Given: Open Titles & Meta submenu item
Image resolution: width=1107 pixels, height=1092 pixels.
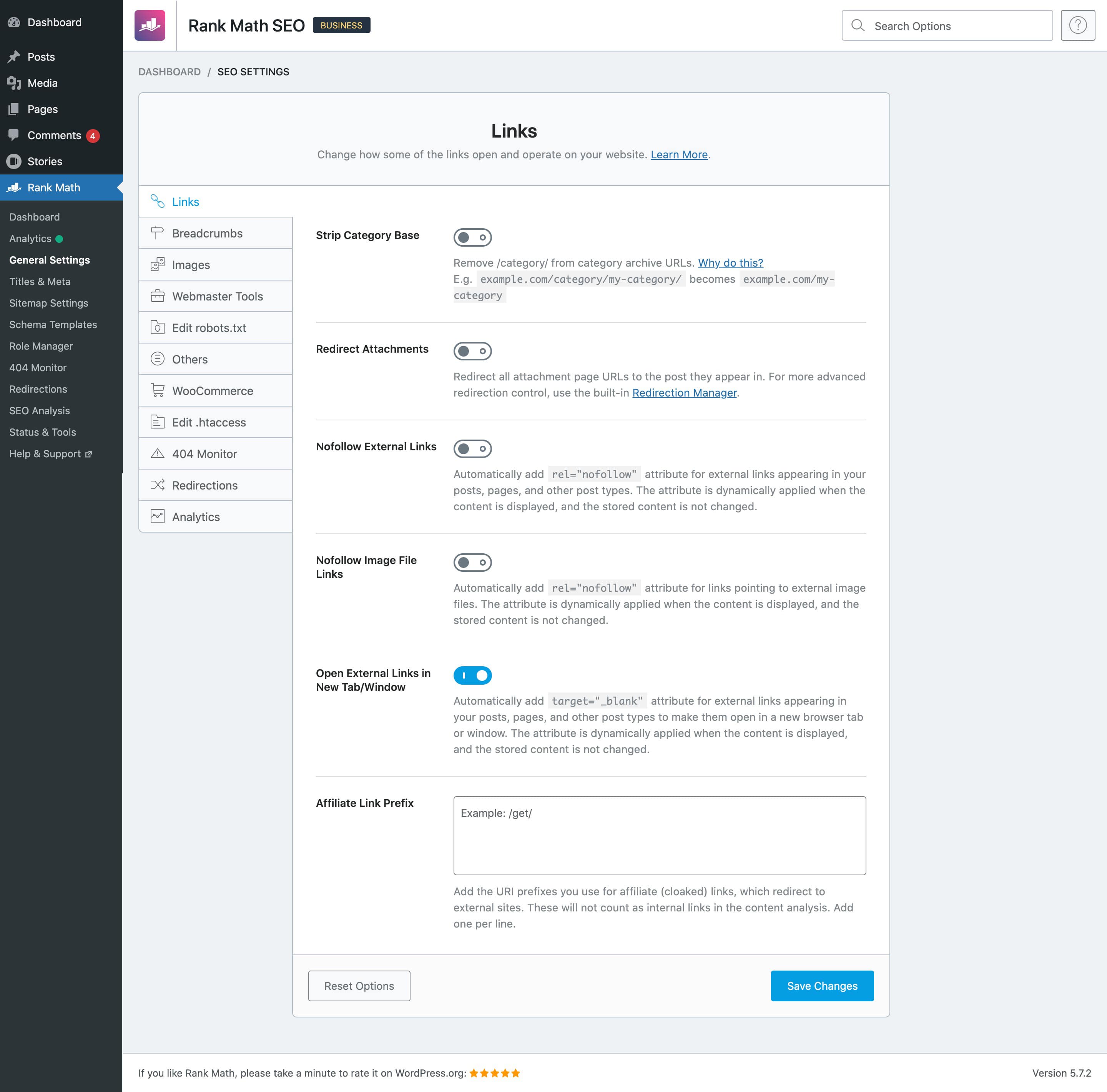Looking at the screenshot, I should [x=40, y=281].
